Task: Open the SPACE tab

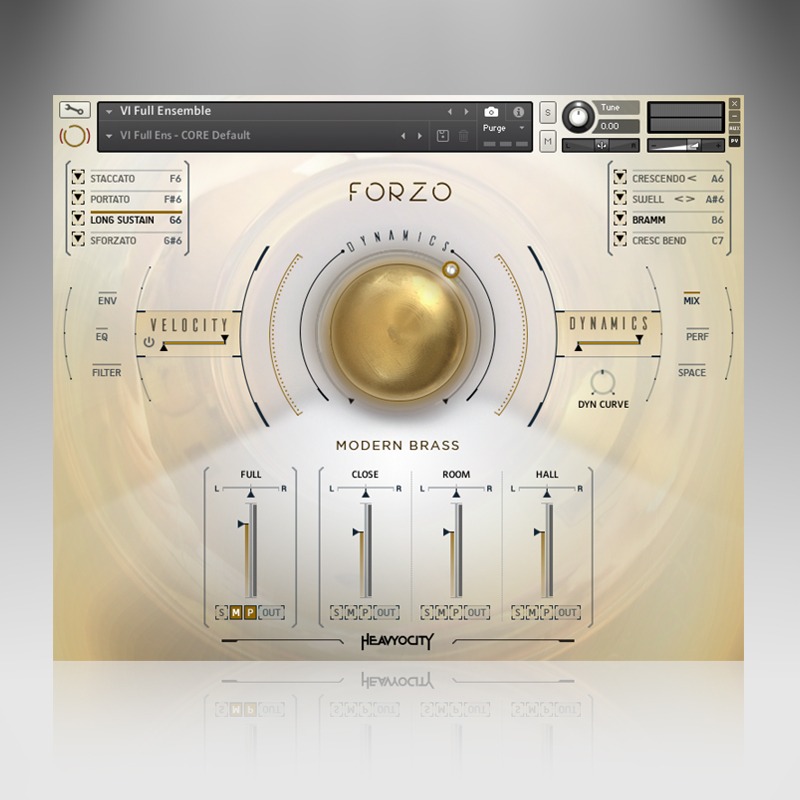Action: [x=692, y=372]
